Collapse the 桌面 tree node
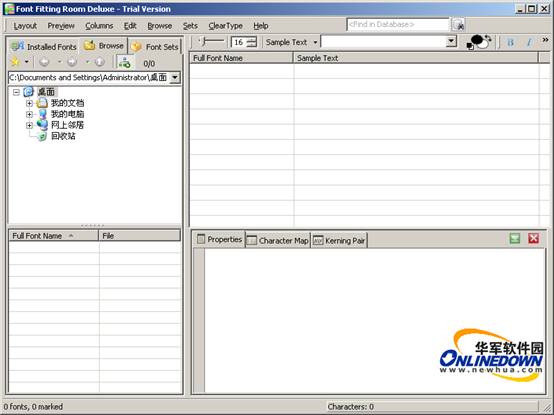The image size is (554, 415). pos(16,92)
